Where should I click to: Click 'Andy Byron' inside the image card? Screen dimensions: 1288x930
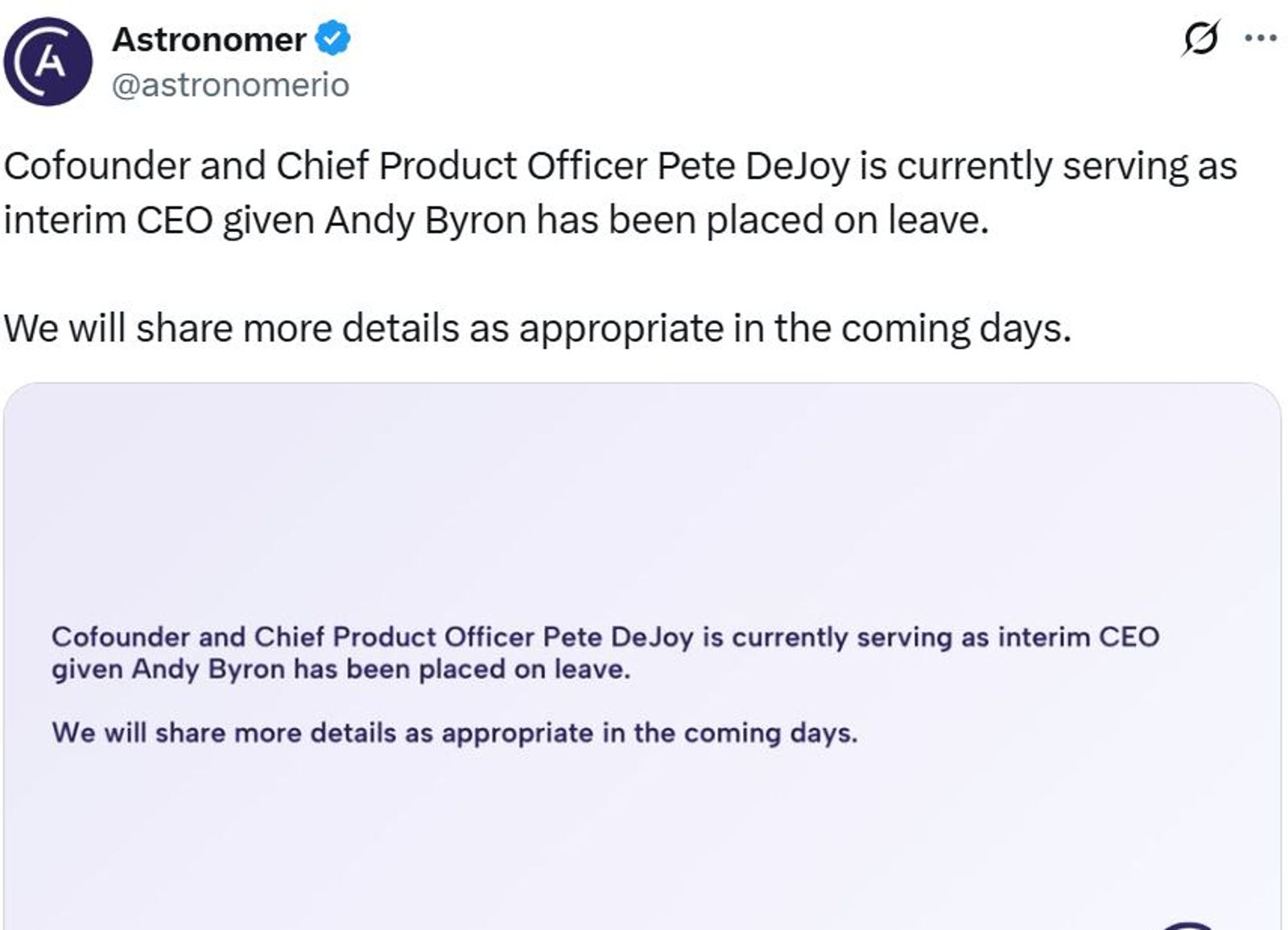click(208, 669)
